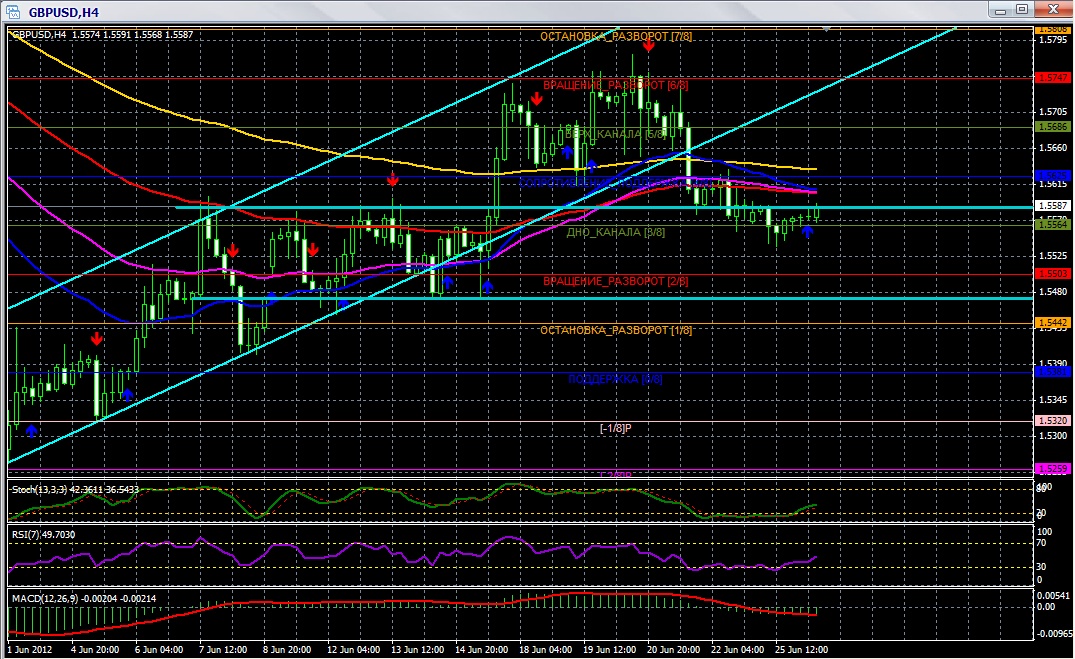Select the [-1/8]P level label
1075x659 pixels.
[x=616, y=428]
